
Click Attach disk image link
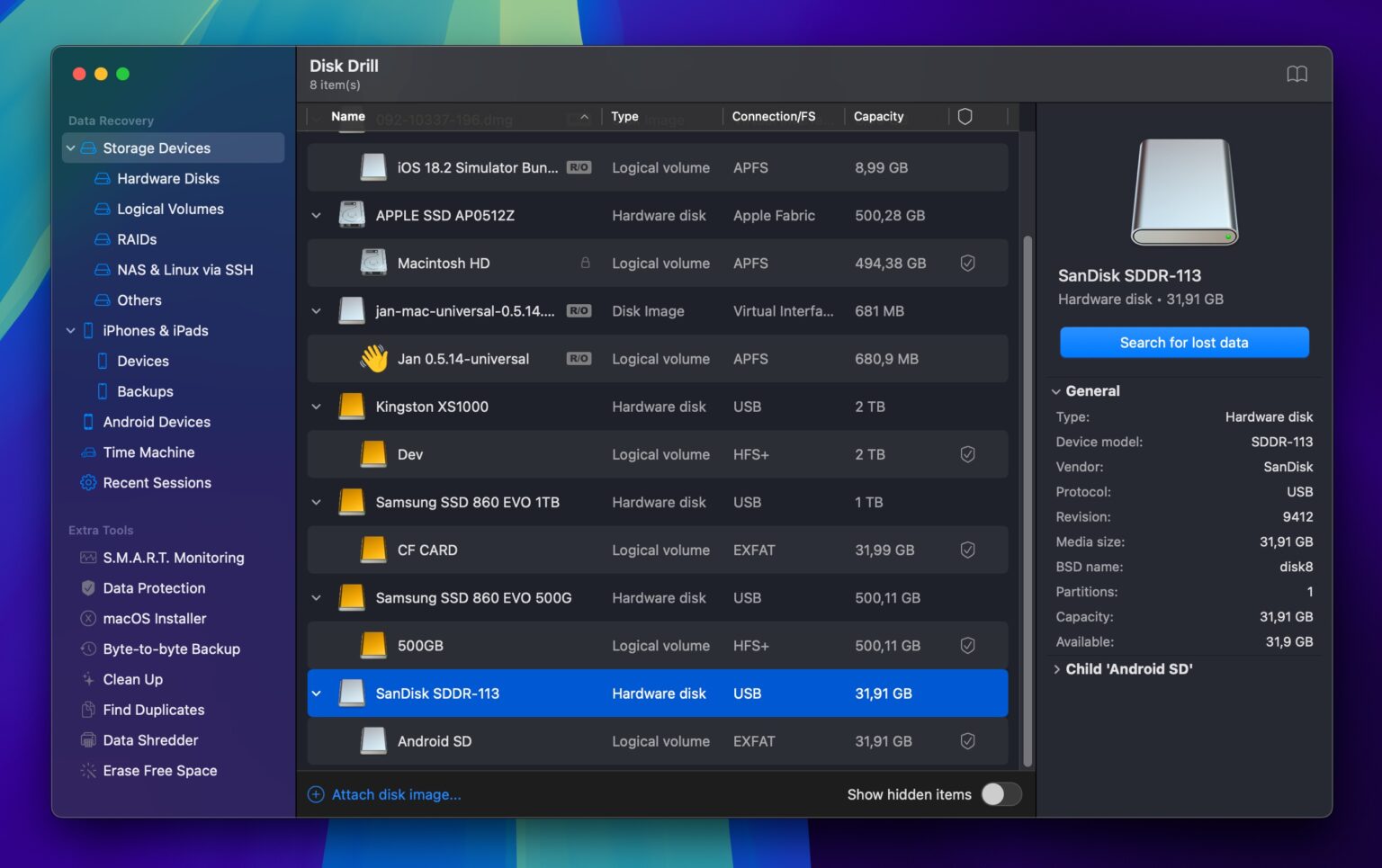(x=396, y=794)
